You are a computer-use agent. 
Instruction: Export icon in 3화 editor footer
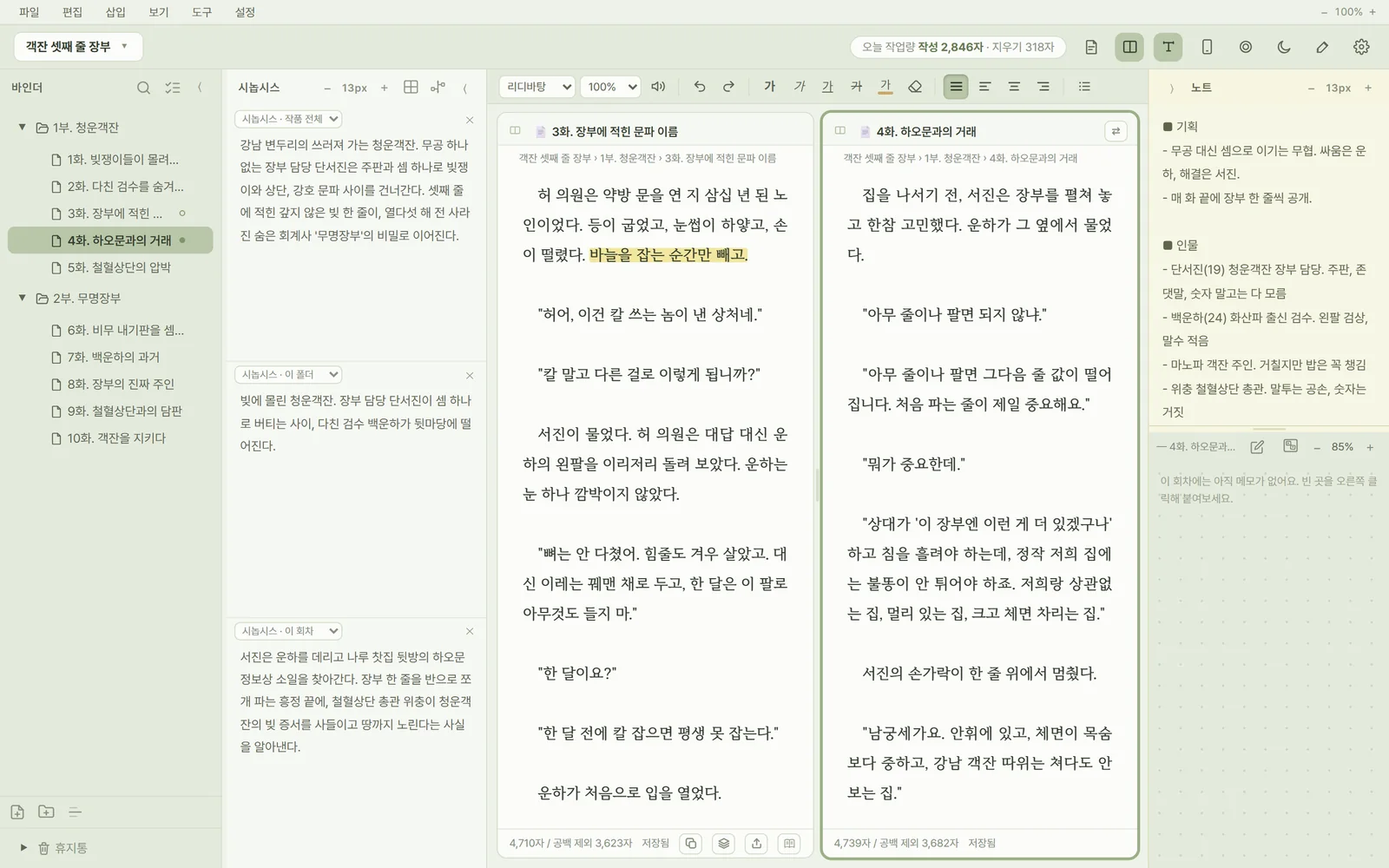click(x=757, y=843)
